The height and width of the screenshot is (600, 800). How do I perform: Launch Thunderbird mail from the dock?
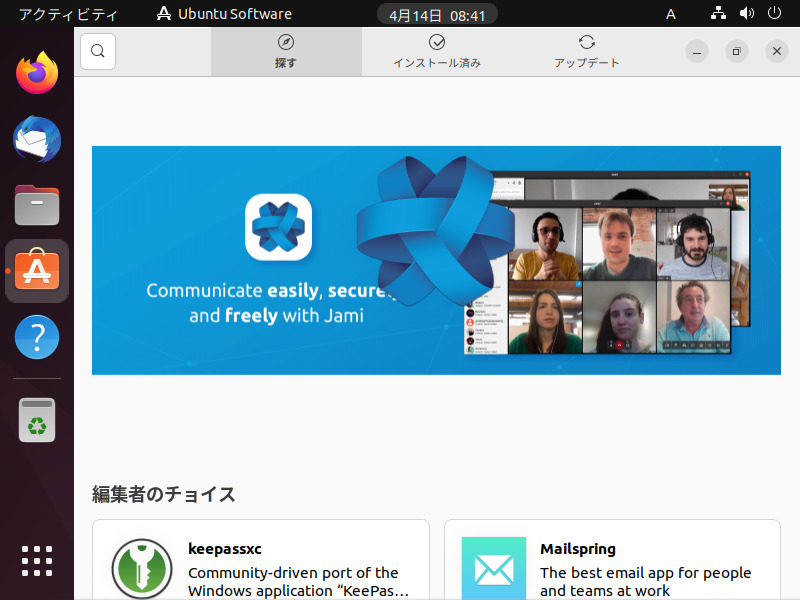click(37, 139)
